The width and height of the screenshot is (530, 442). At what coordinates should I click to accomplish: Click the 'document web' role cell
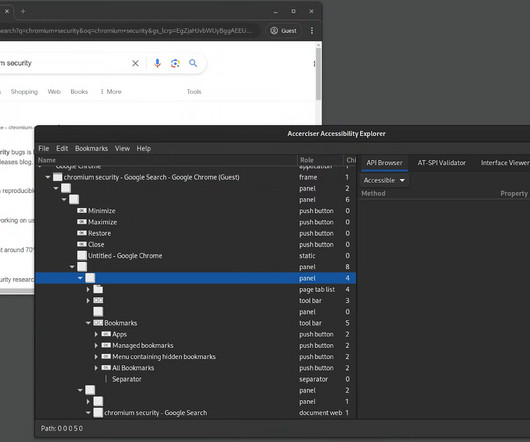pos(320,413)
